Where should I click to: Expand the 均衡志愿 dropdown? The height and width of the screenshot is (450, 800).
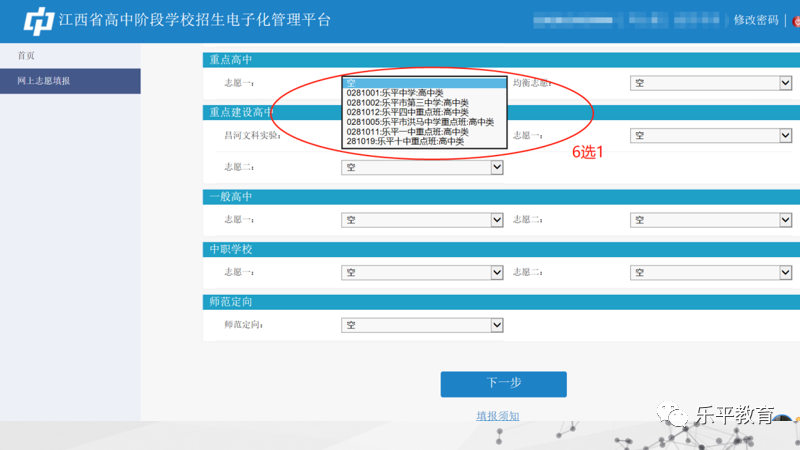710,84
